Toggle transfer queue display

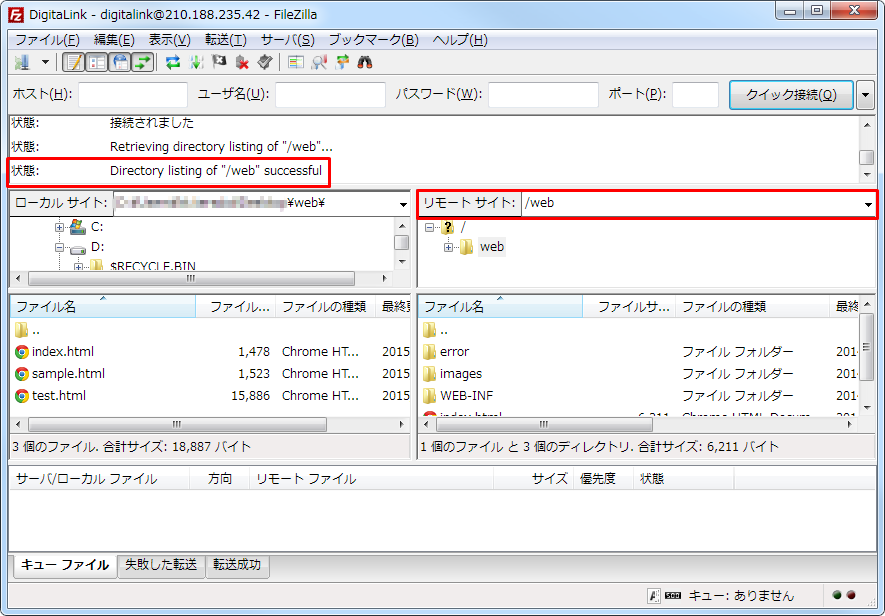(143, 62)
